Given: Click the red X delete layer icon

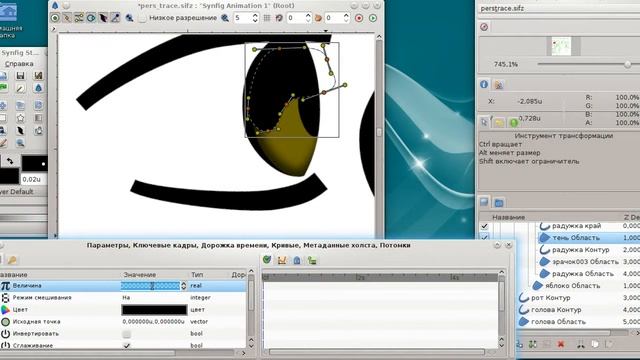Looking at the screenshot, I should tap(561, 344).
